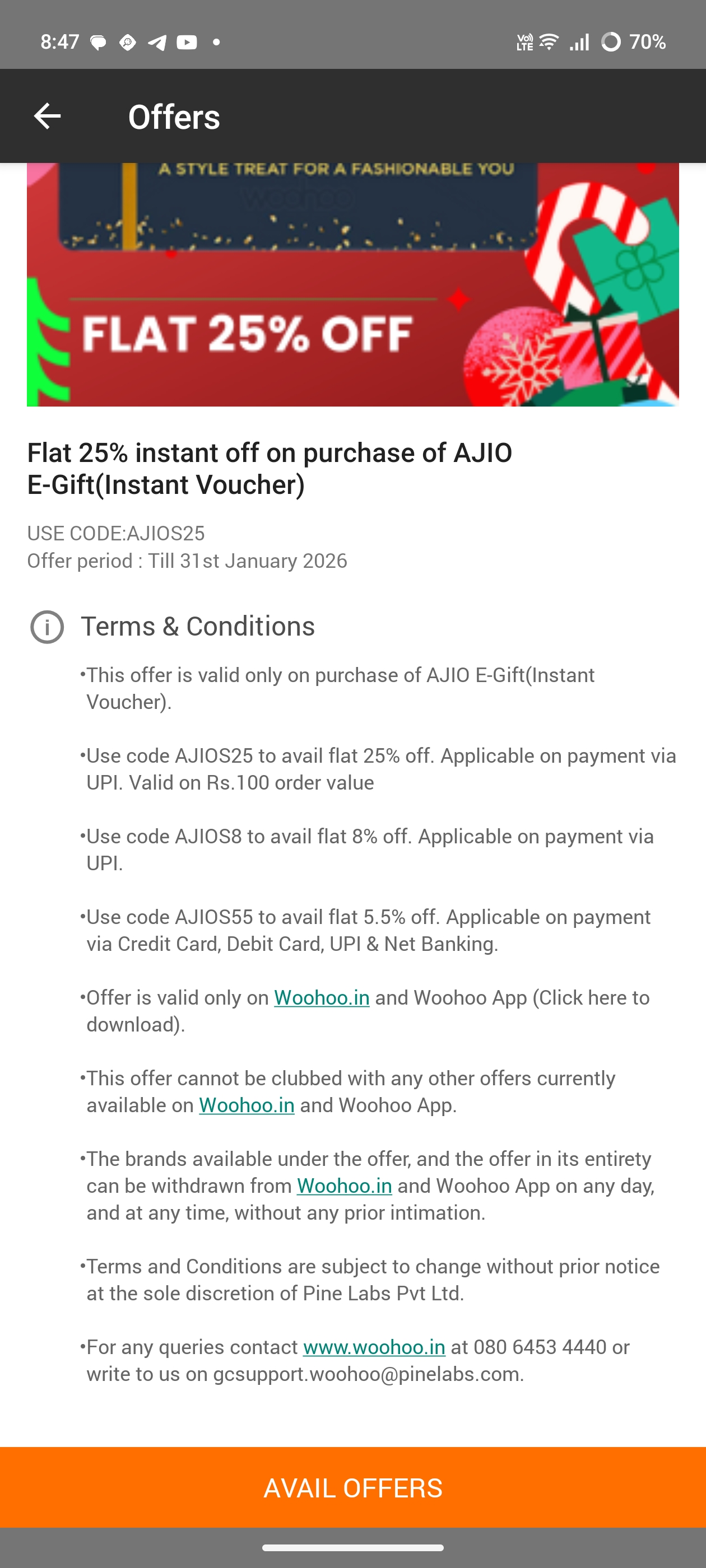Tap the navigation handle at screen bottom

click(x=352, y=1548)
